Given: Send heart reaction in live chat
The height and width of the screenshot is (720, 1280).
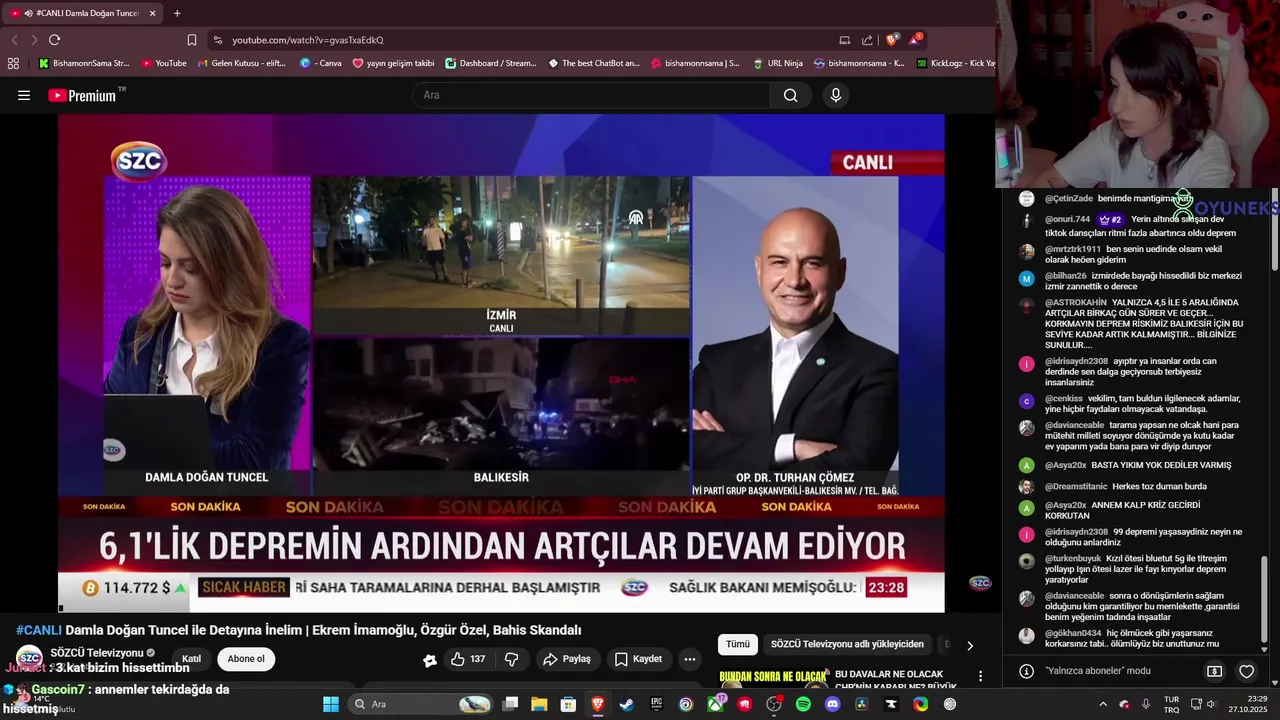Looking at the screenshot, I should (1246, 671).
